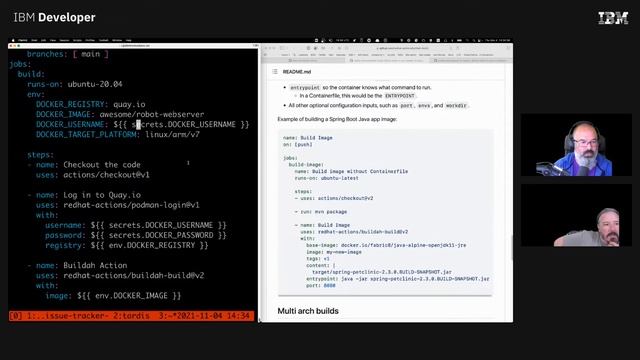640x360 pixels.
Task: Click 'branches: [ main ]' in the terminal
Action: (68, 54)
